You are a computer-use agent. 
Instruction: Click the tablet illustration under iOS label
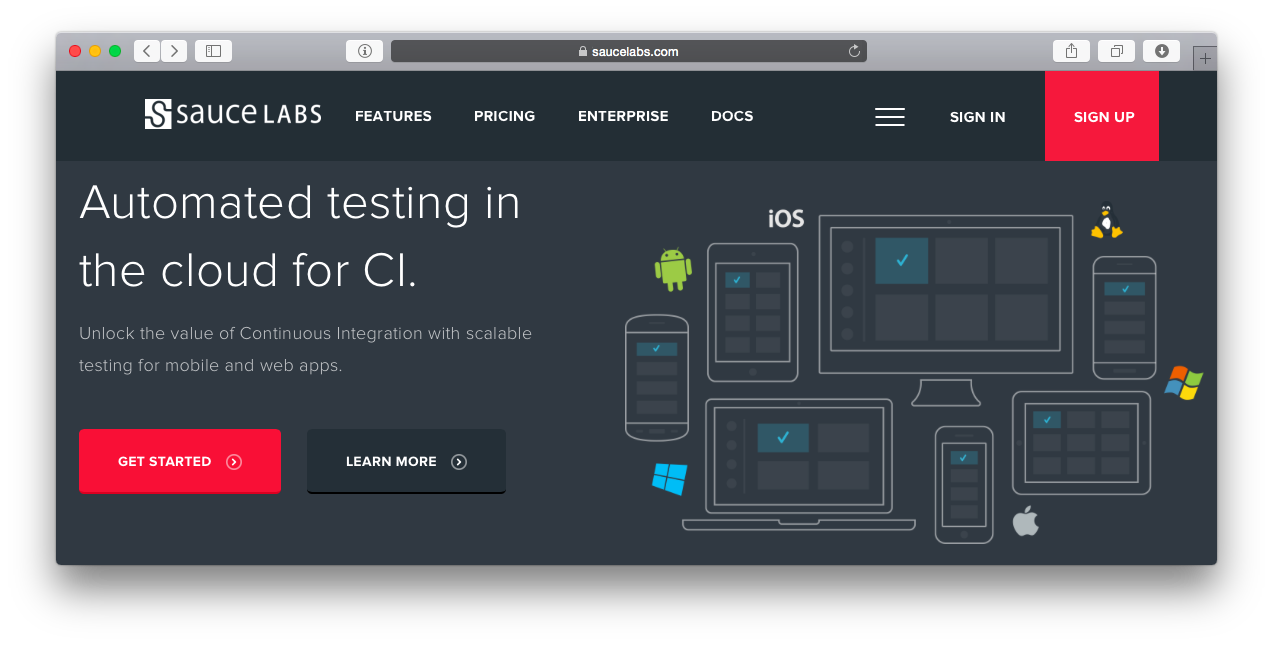(753, 312)
